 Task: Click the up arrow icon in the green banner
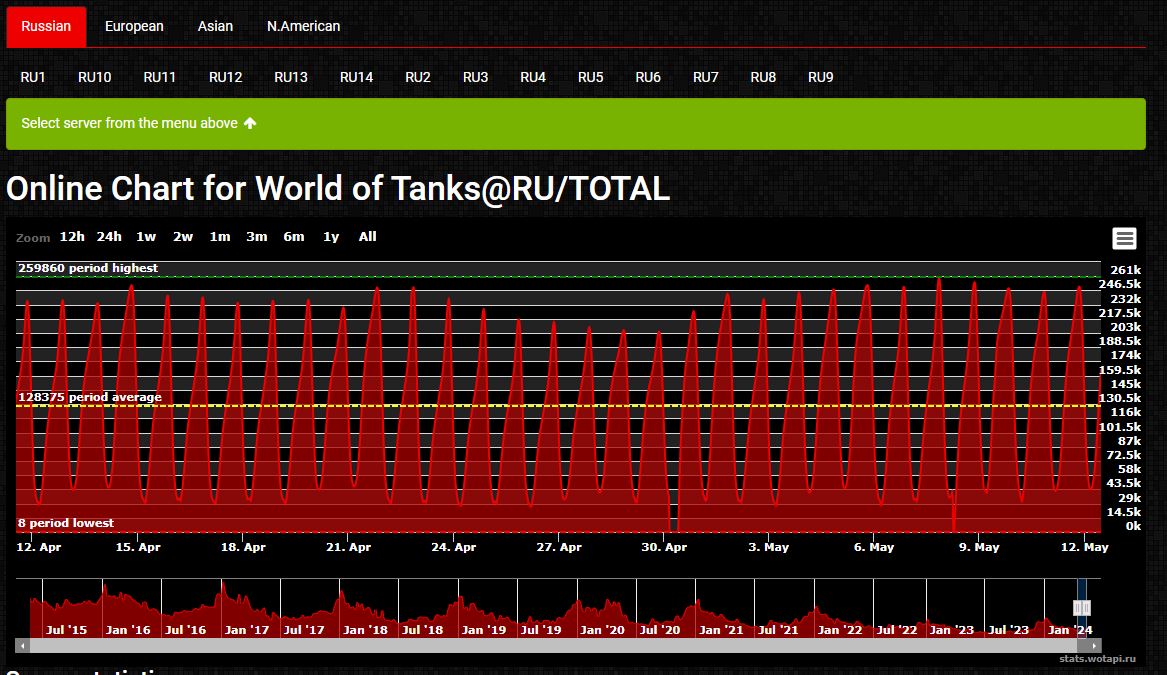[x=250, y=123]
